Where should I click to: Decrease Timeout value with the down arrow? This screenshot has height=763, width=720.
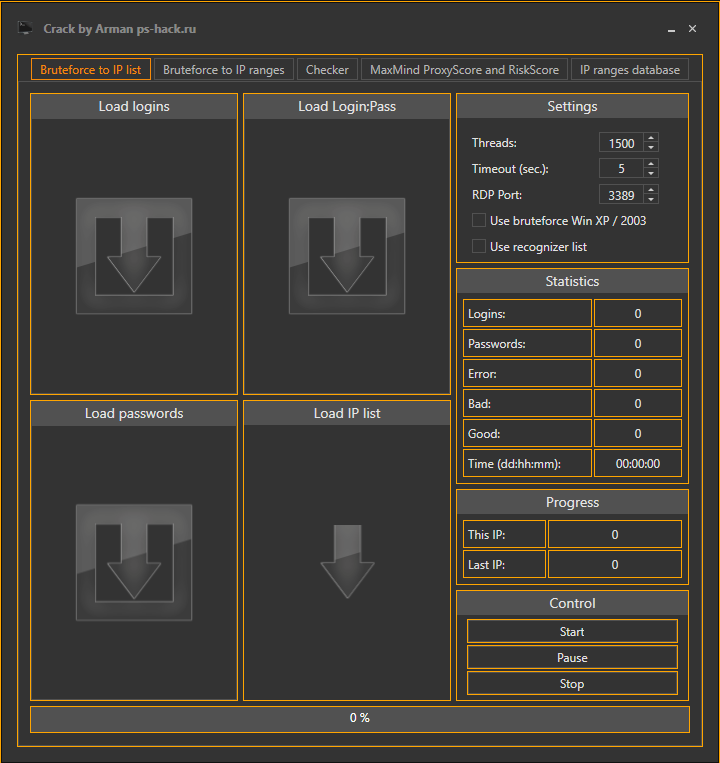pyautogui.click(x=651, y=173)
